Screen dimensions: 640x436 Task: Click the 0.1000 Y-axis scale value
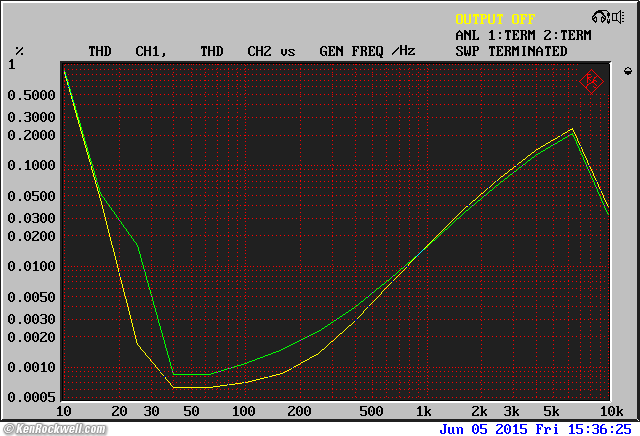(35, 166)
